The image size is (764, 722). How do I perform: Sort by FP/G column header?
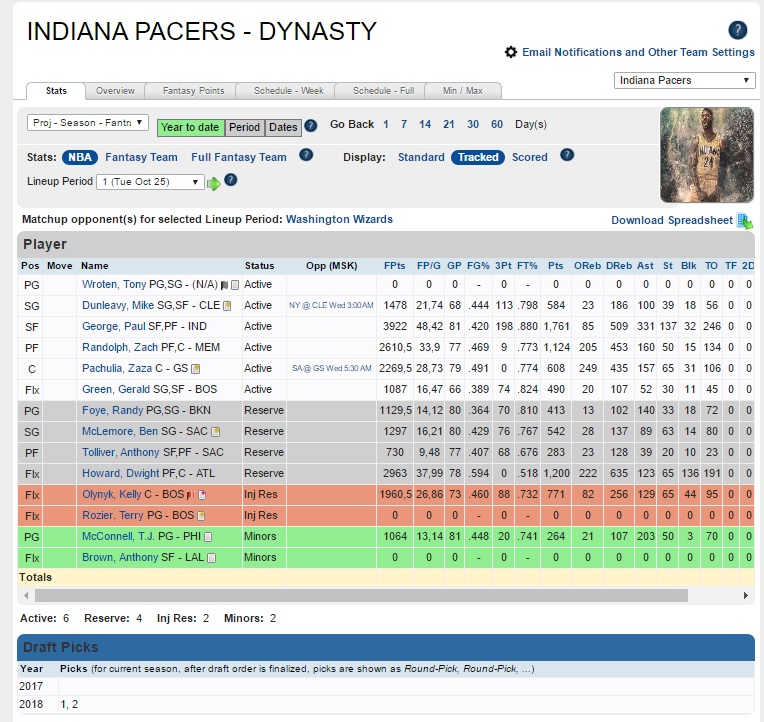coord(428,266)
